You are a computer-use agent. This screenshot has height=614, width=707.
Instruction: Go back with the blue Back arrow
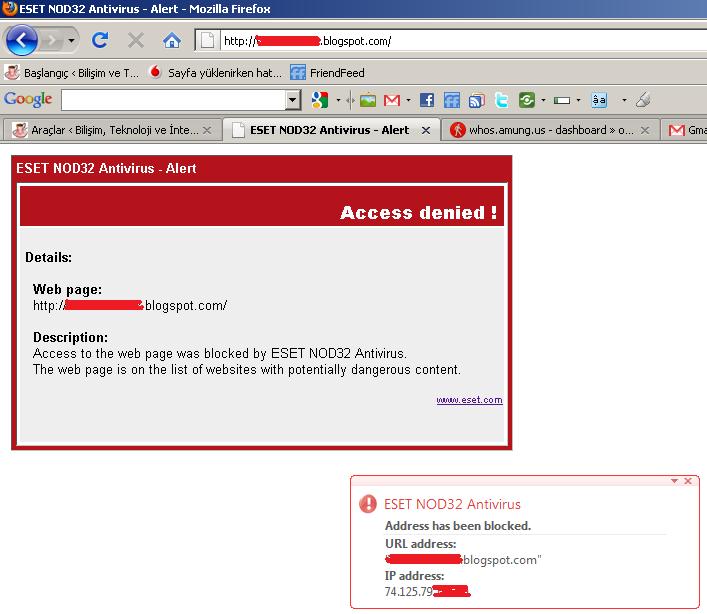coord(21,41)
